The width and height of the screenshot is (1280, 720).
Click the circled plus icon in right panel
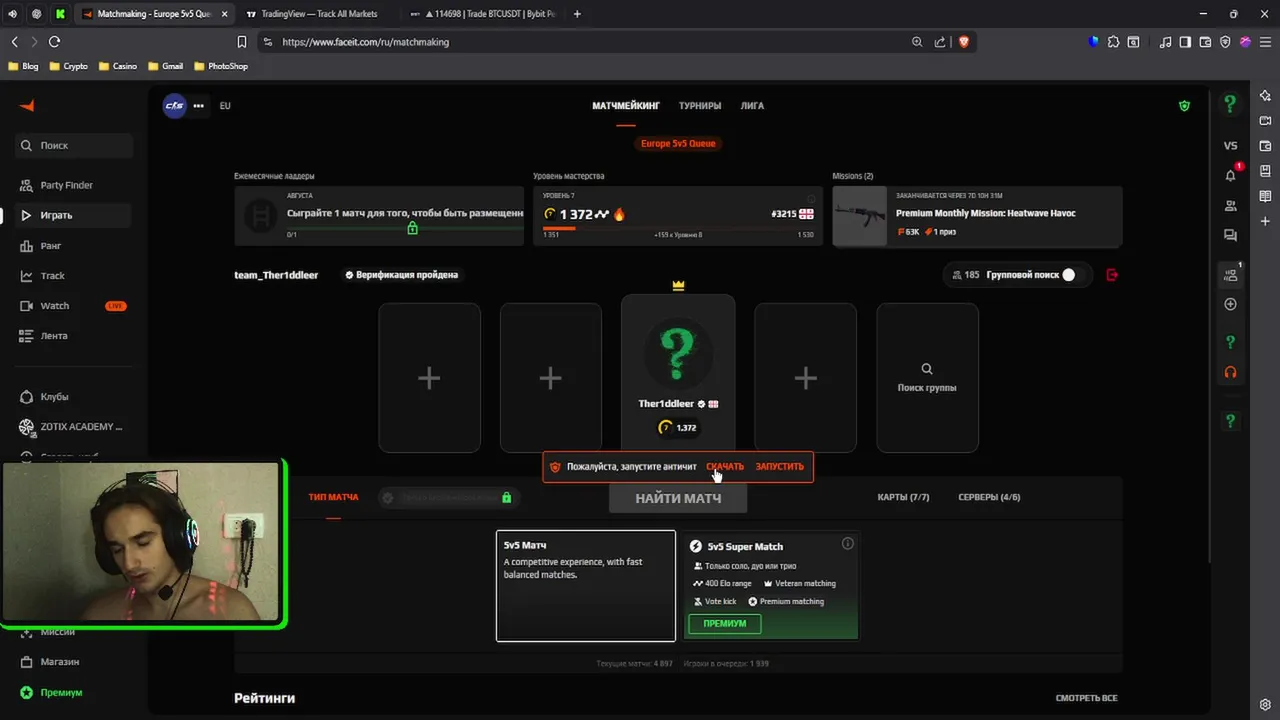[1231, 304]
